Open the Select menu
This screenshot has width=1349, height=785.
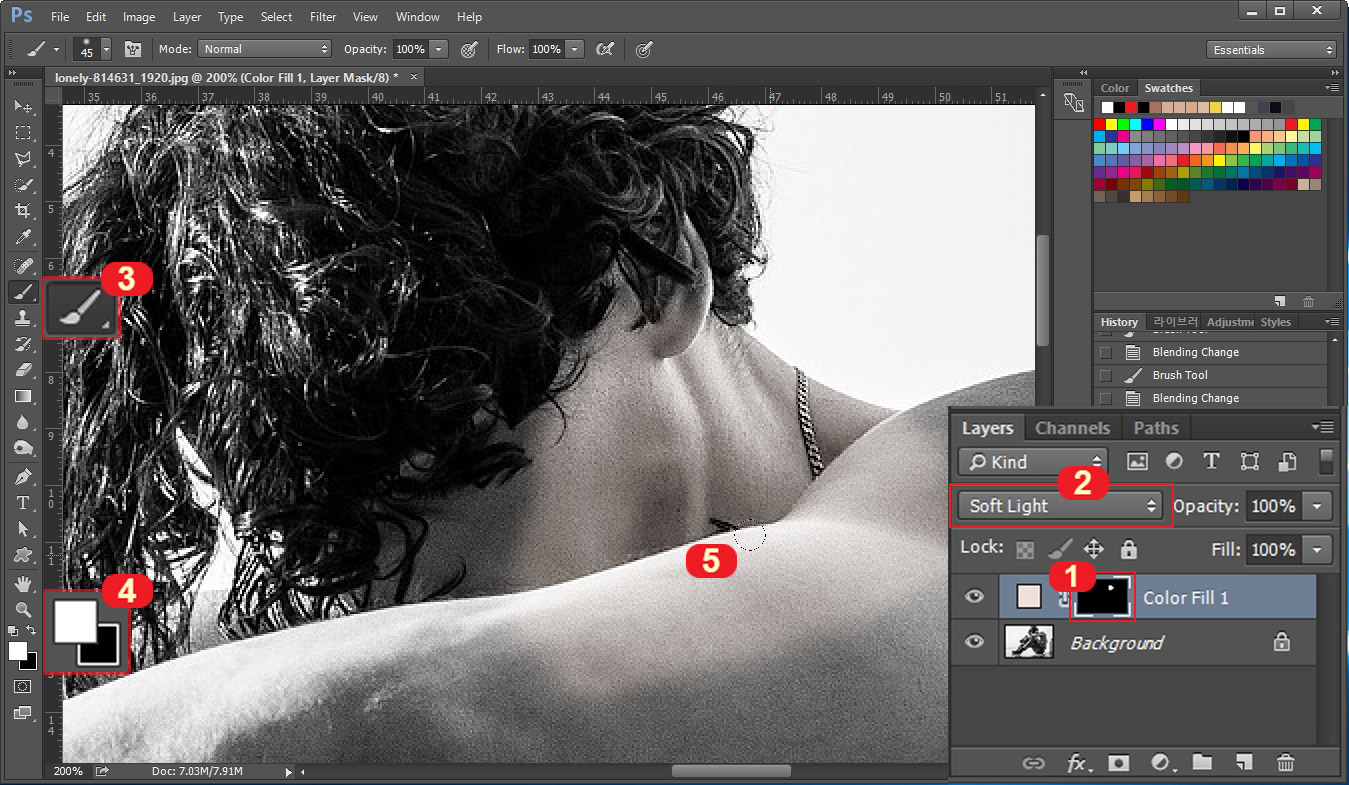[276, 17]
